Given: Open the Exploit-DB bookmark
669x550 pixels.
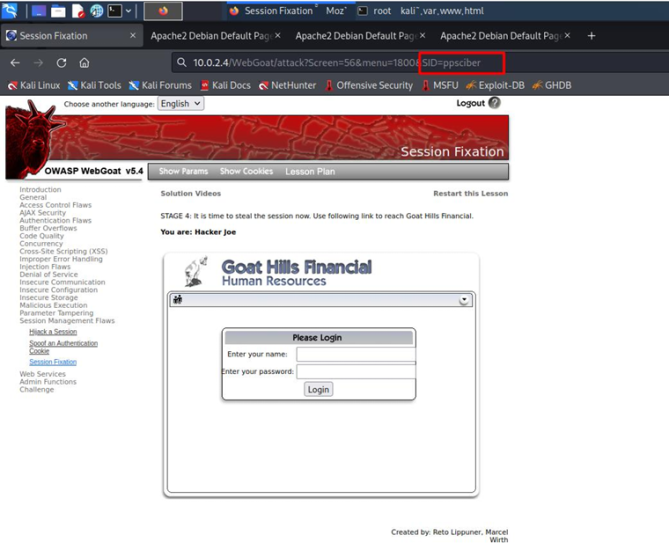Looking at the screenshot, I should click(500, 85).
